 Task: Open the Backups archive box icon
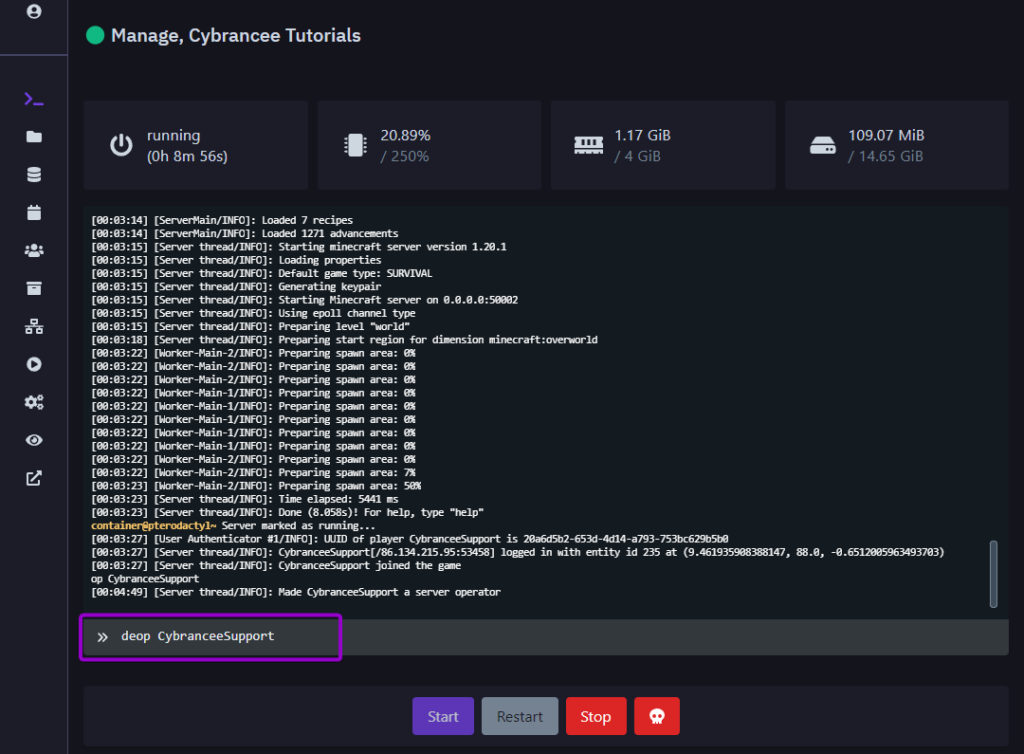point(34,288)
